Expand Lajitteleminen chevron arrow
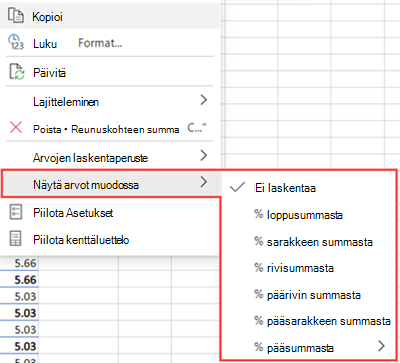The width and height of the screenshot is (400, 363). click(x=204, y=100)
